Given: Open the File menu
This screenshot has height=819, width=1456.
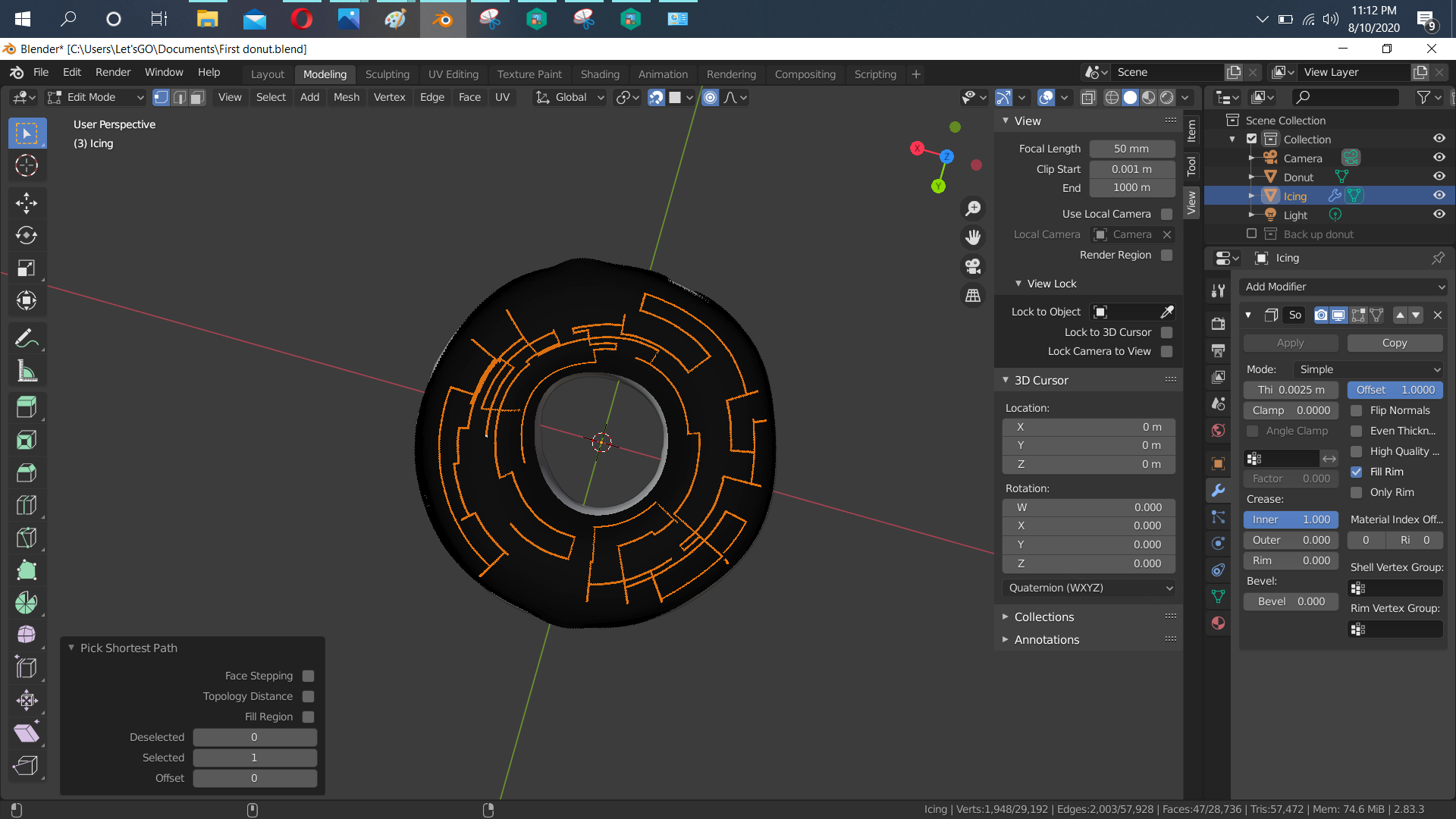Looking at the screenshot, I should click(x=41, y=72).
